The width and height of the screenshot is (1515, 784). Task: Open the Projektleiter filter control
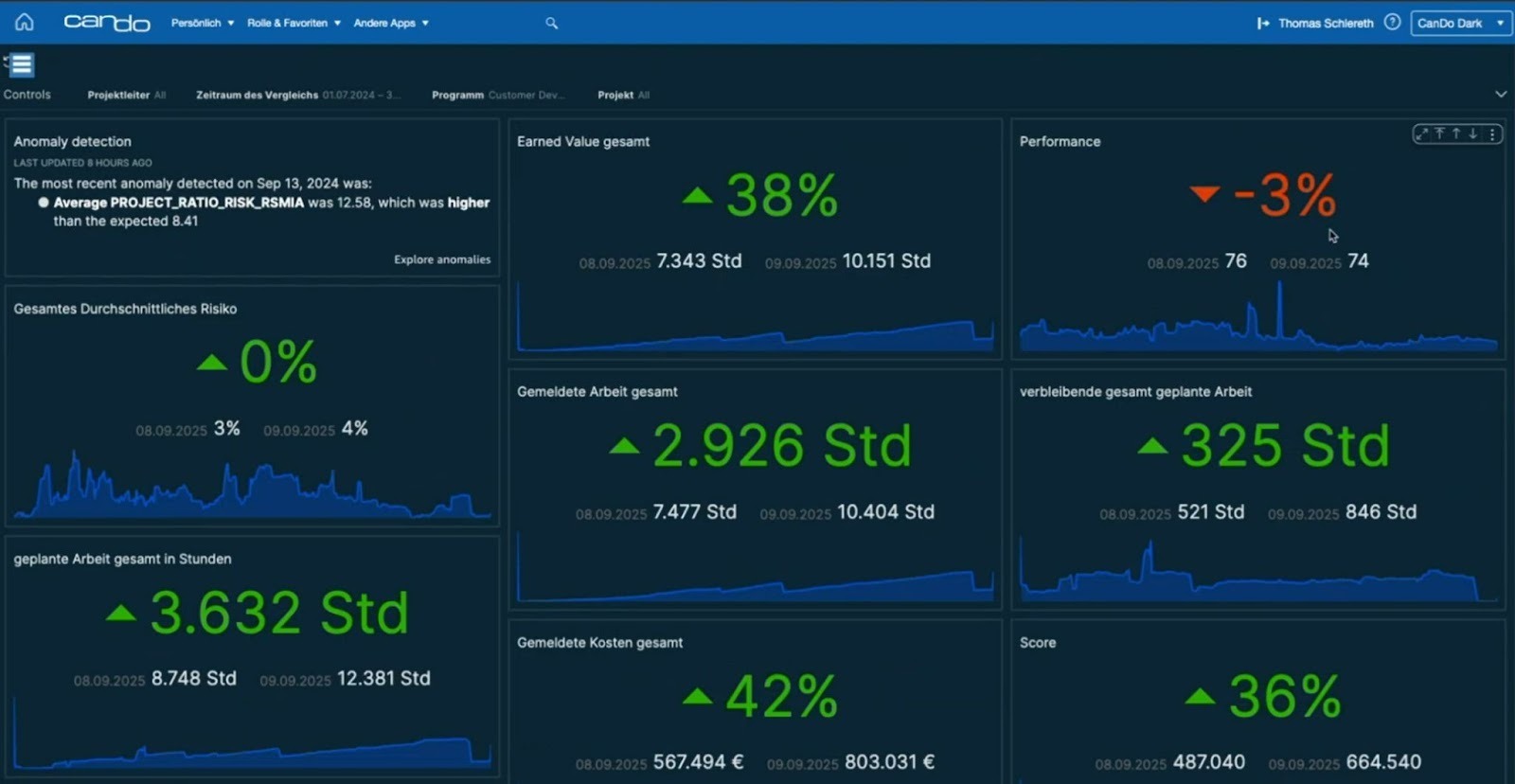point(126,95)
